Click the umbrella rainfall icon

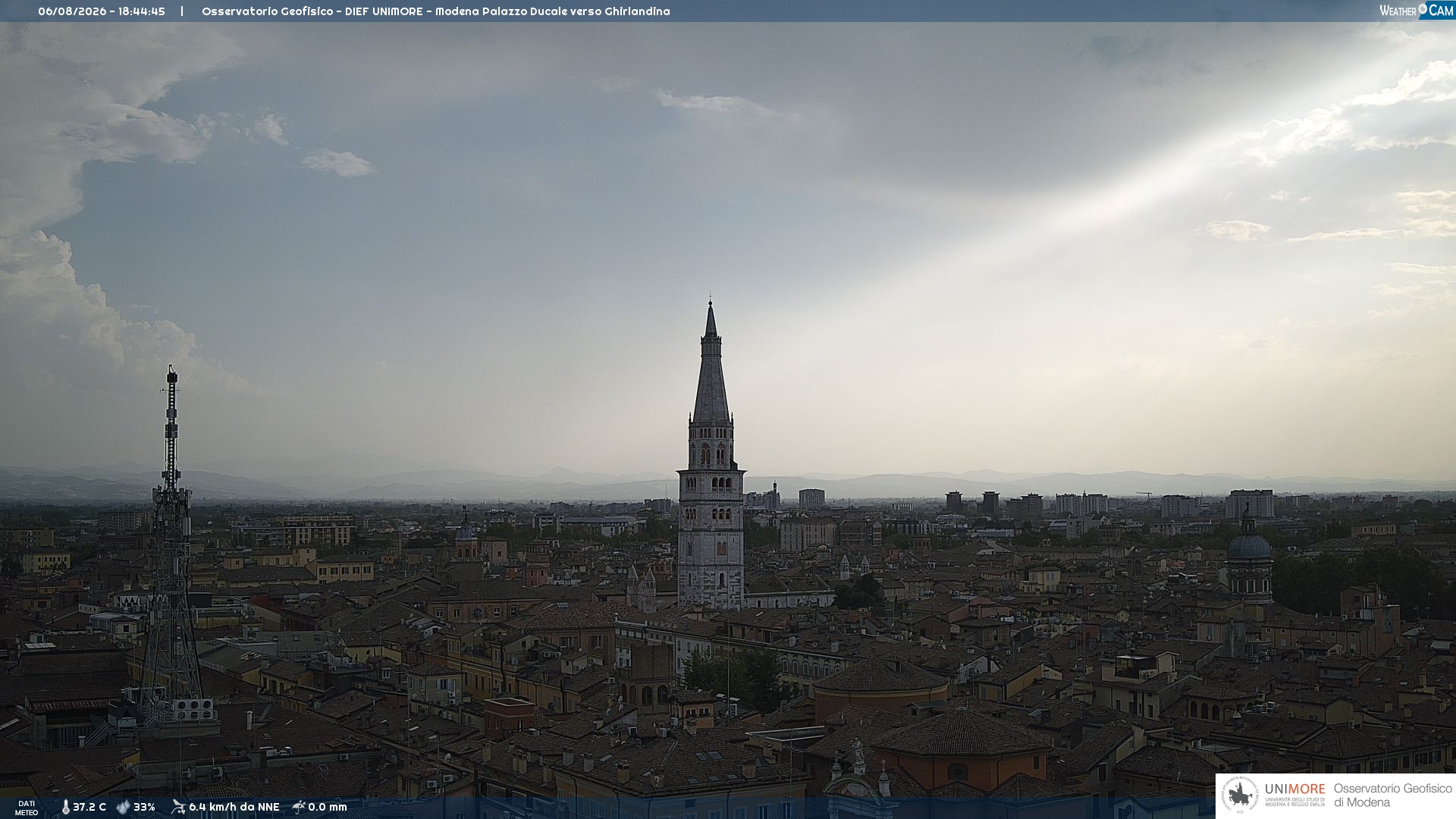click(299, 807)
